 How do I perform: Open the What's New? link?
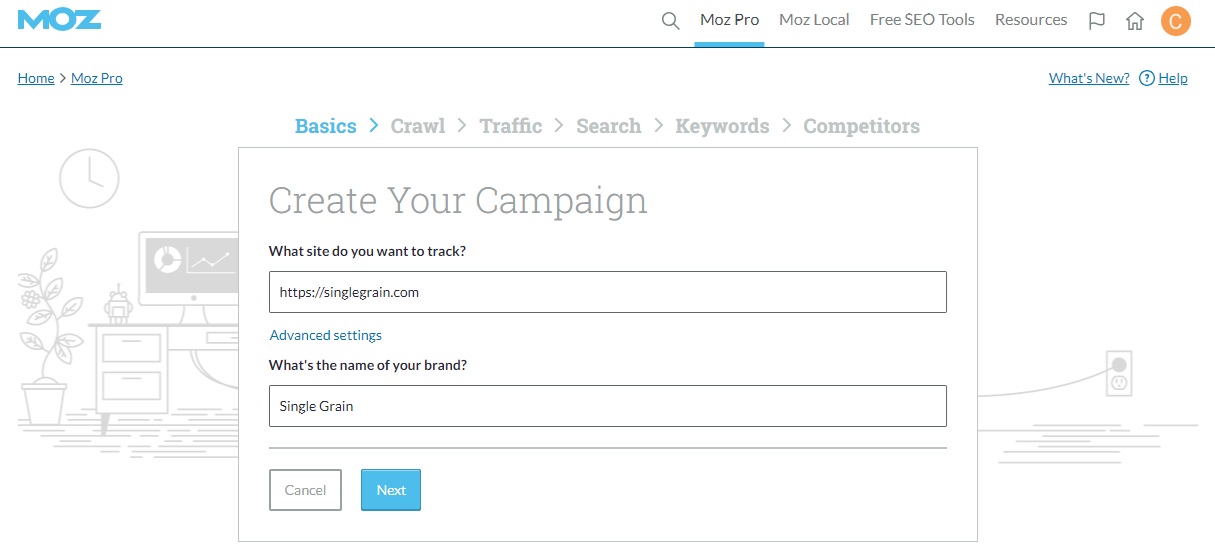1089,78
